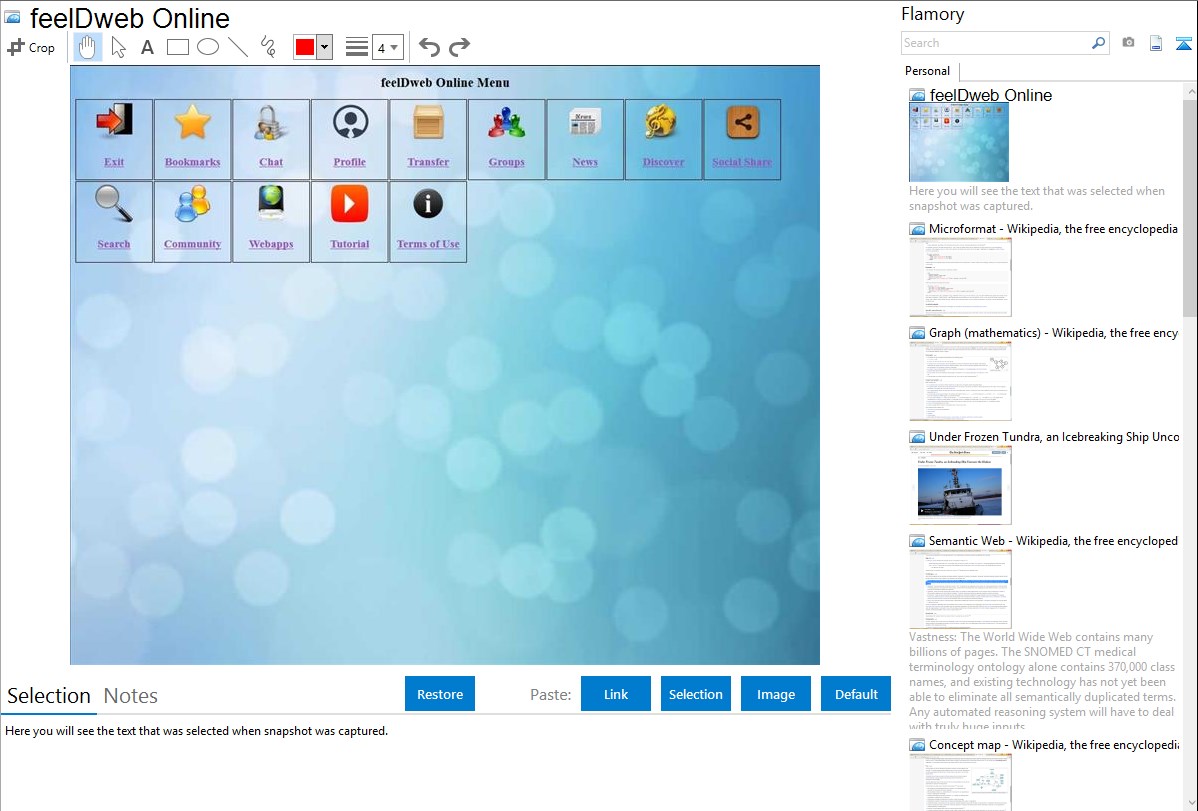The width and height of the screenshot is (1198, 811).
Task: Click the search magnifier icon in Flamory panel
Action: (x=1098, y=43)
